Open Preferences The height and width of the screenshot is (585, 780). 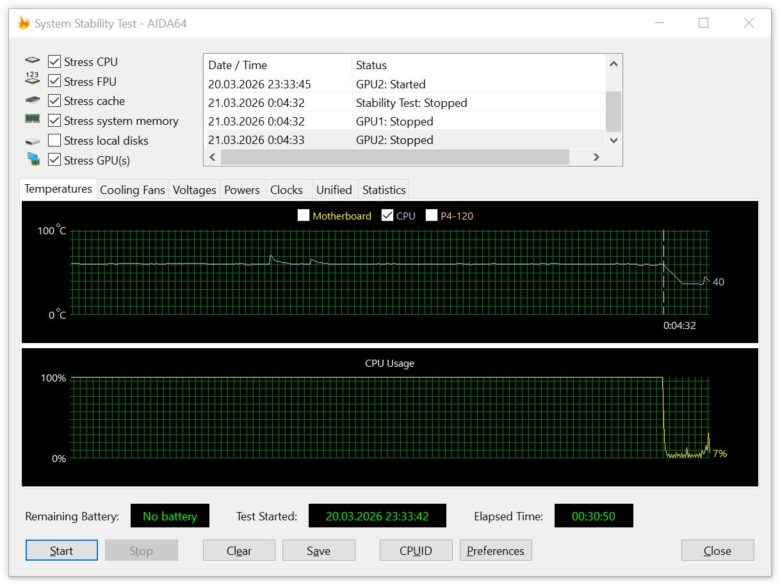click(x=495, y=550)
